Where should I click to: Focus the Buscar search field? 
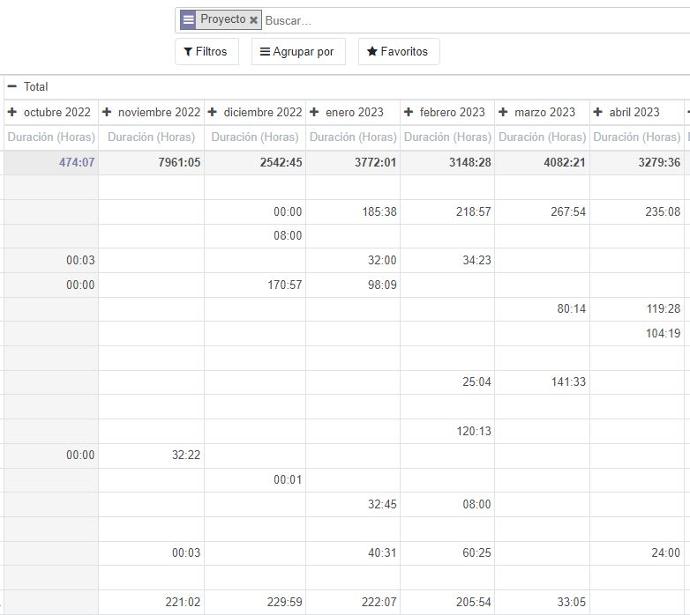(x=475, y=21)
